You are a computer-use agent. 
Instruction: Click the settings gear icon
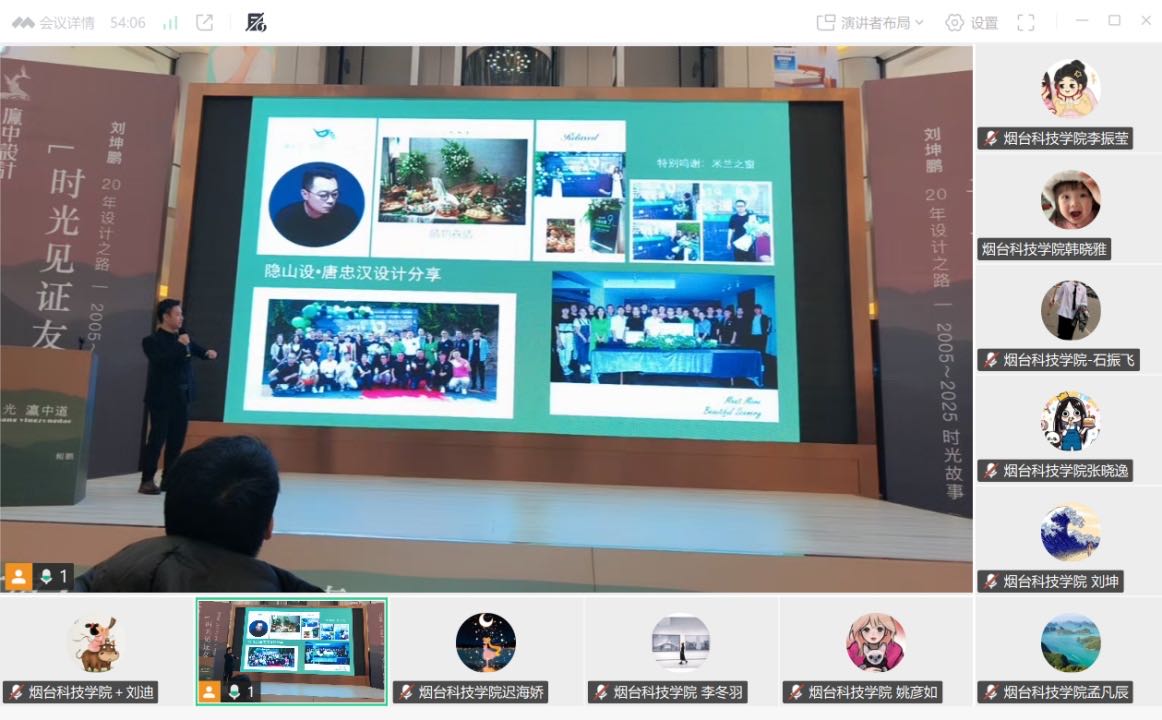pyautogui.click(x=954, y=23)
